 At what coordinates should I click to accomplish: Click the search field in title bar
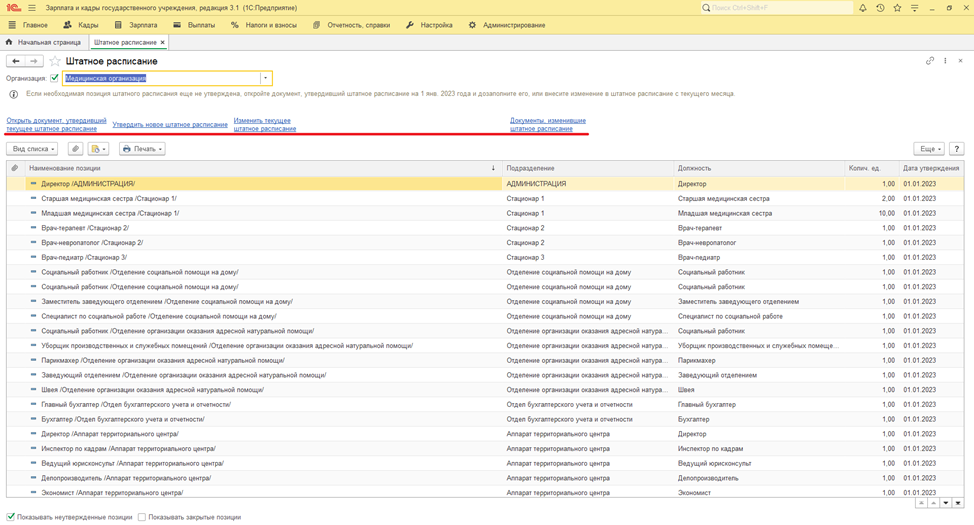pyautogui.click(x=776, y=8)
